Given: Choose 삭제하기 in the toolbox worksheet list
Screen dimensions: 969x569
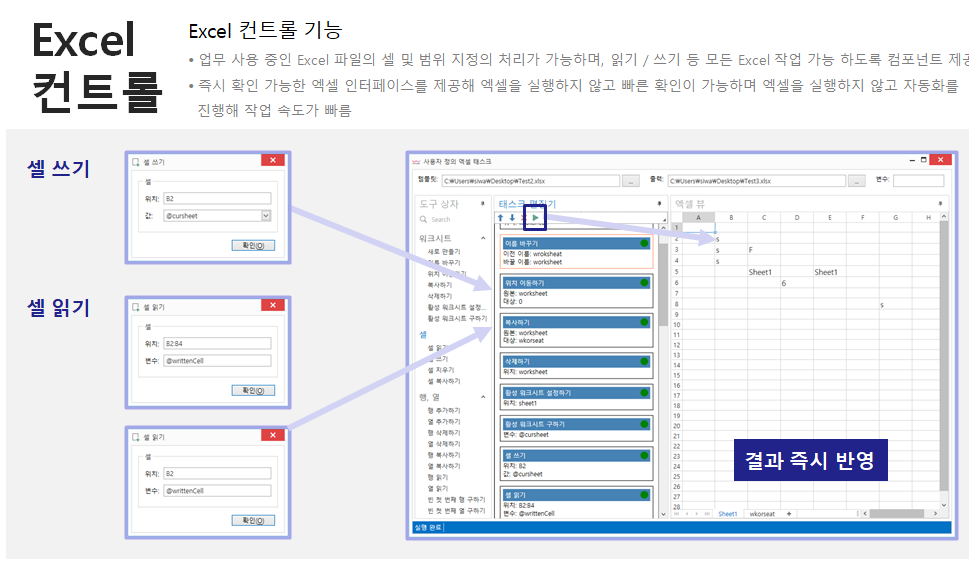Looking at the screenshot, I should 440,296.
